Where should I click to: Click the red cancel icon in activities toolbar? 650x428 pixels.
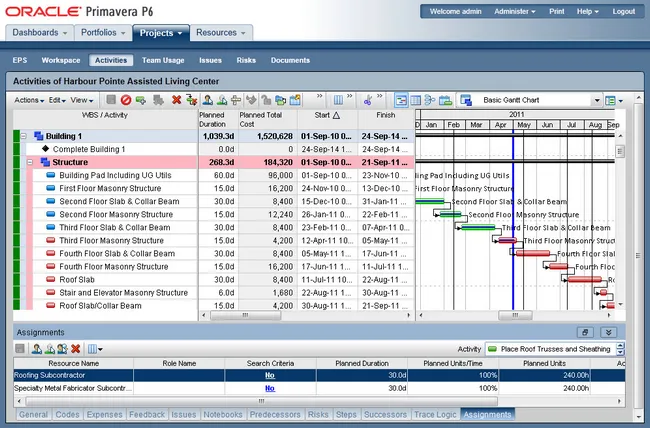tap(126, 100)
